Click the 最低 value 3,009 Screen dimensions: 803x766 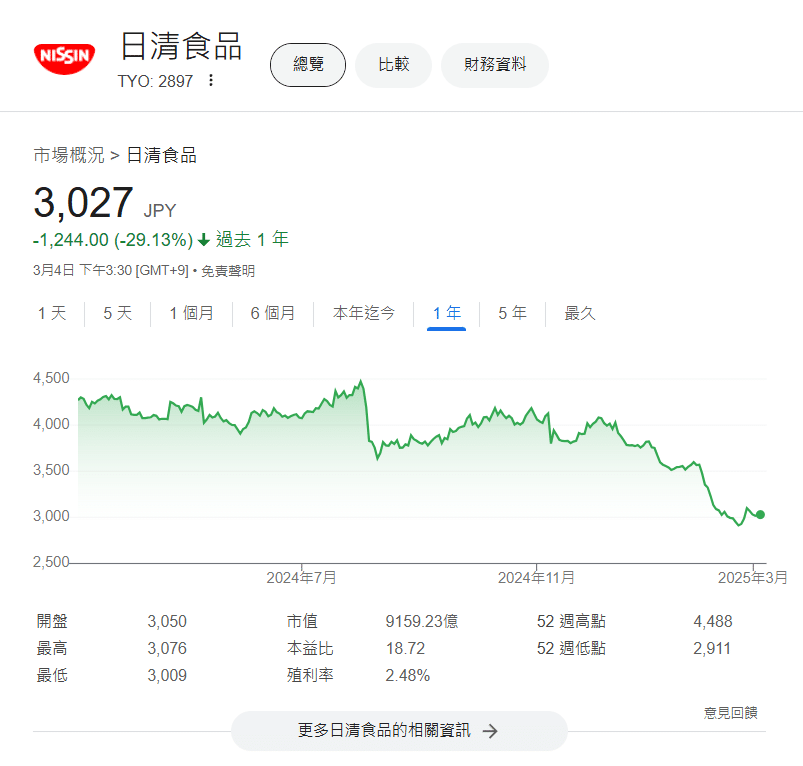[167, 675]
